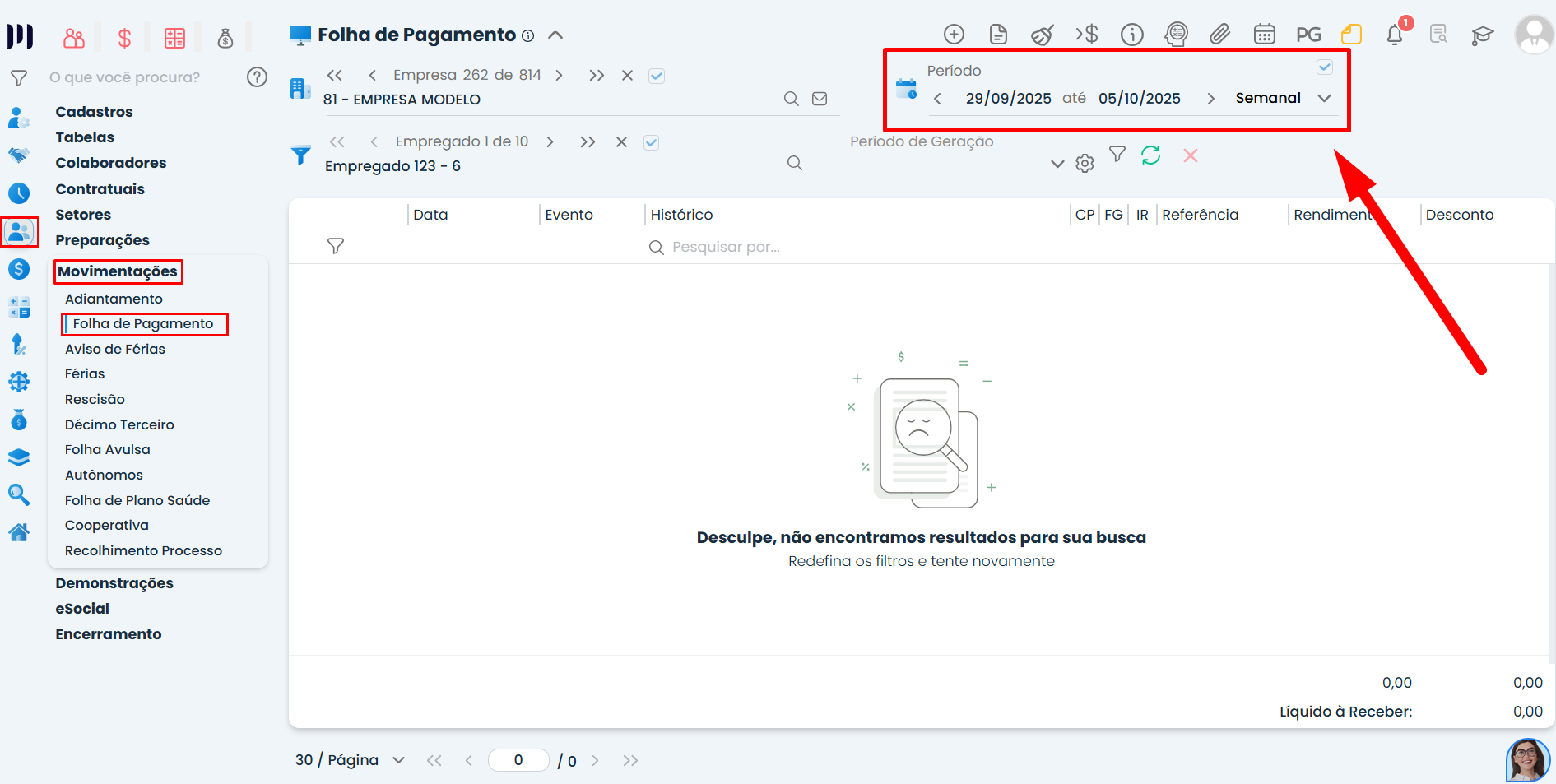1556x784 pixels.
Task: Select Décimo Terceiro menu item
Action: 119,424
